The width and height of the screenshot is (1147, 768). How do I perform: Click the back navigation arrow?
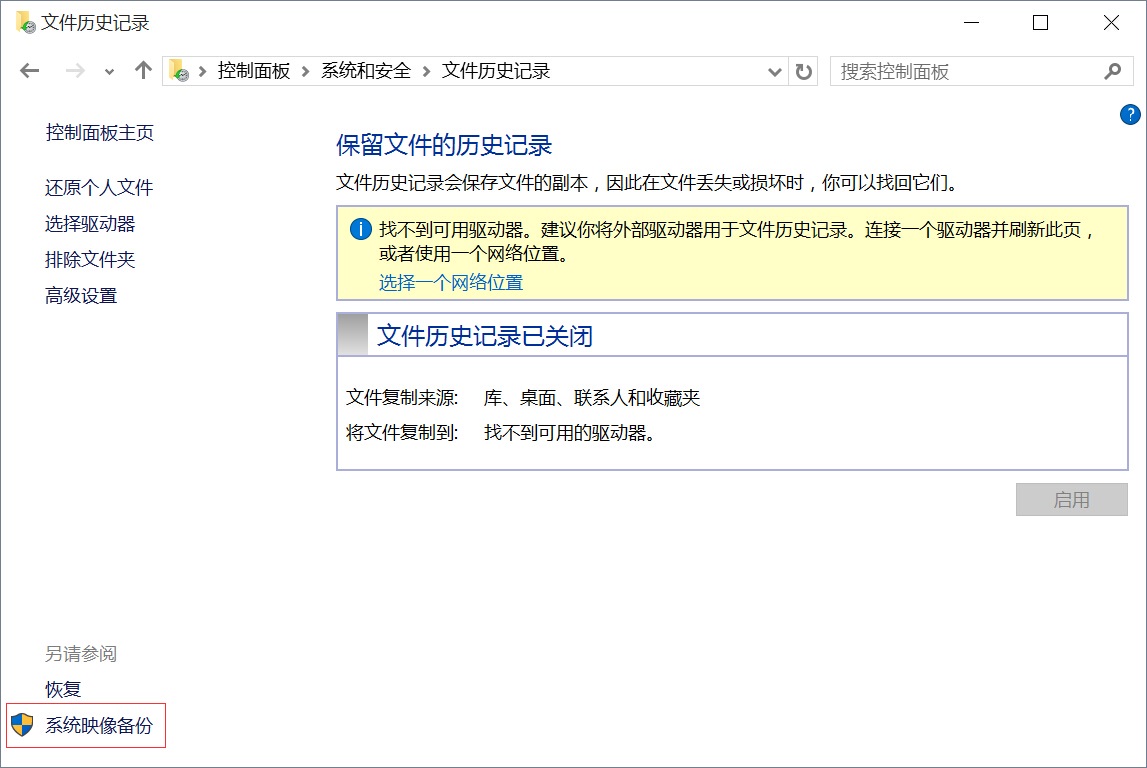tap(29, 70)
